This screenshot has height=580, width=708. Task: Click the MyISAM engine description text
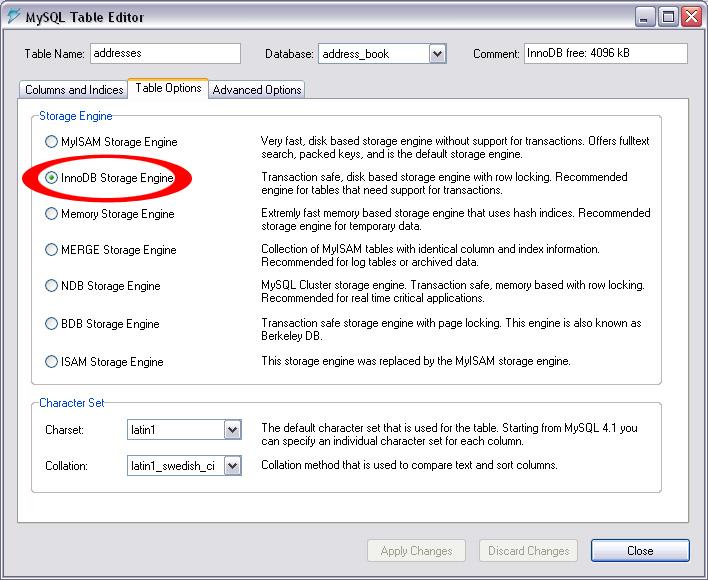(x=455, y=148)
